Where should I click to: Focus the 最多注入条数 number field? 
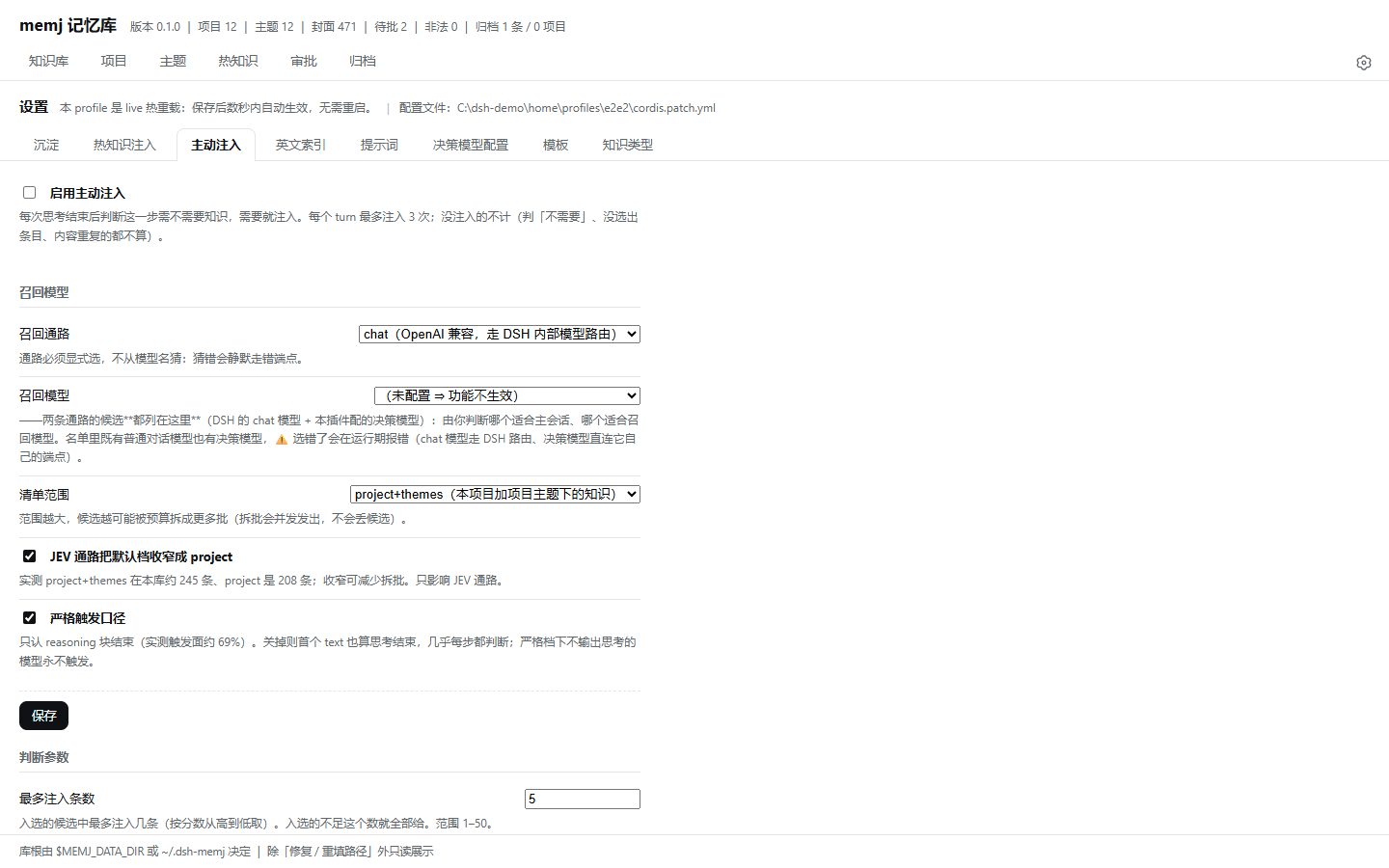click(x=583, y=799)
